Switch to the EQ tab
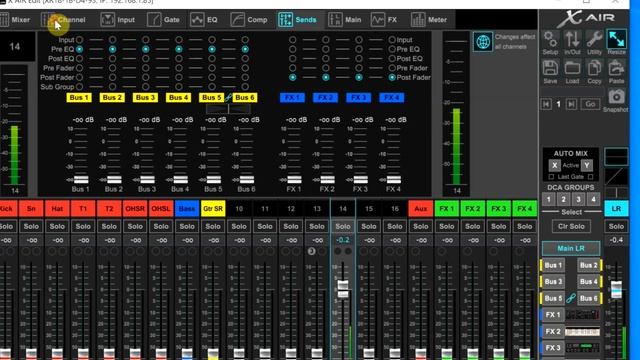 [204, 20]
